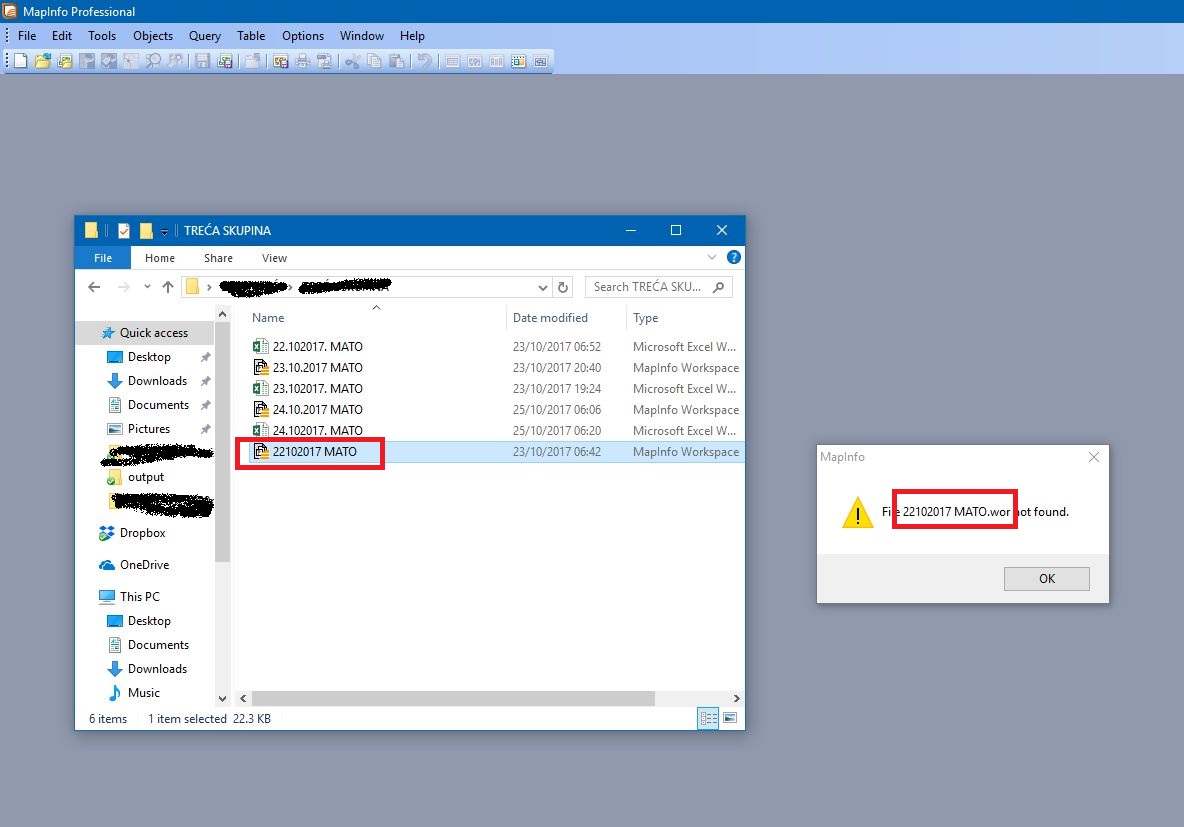Image resolution: width=1184 pixels, height=827 pixels.
Task: Sort files by the Date modified column
Action: [550, 318]
